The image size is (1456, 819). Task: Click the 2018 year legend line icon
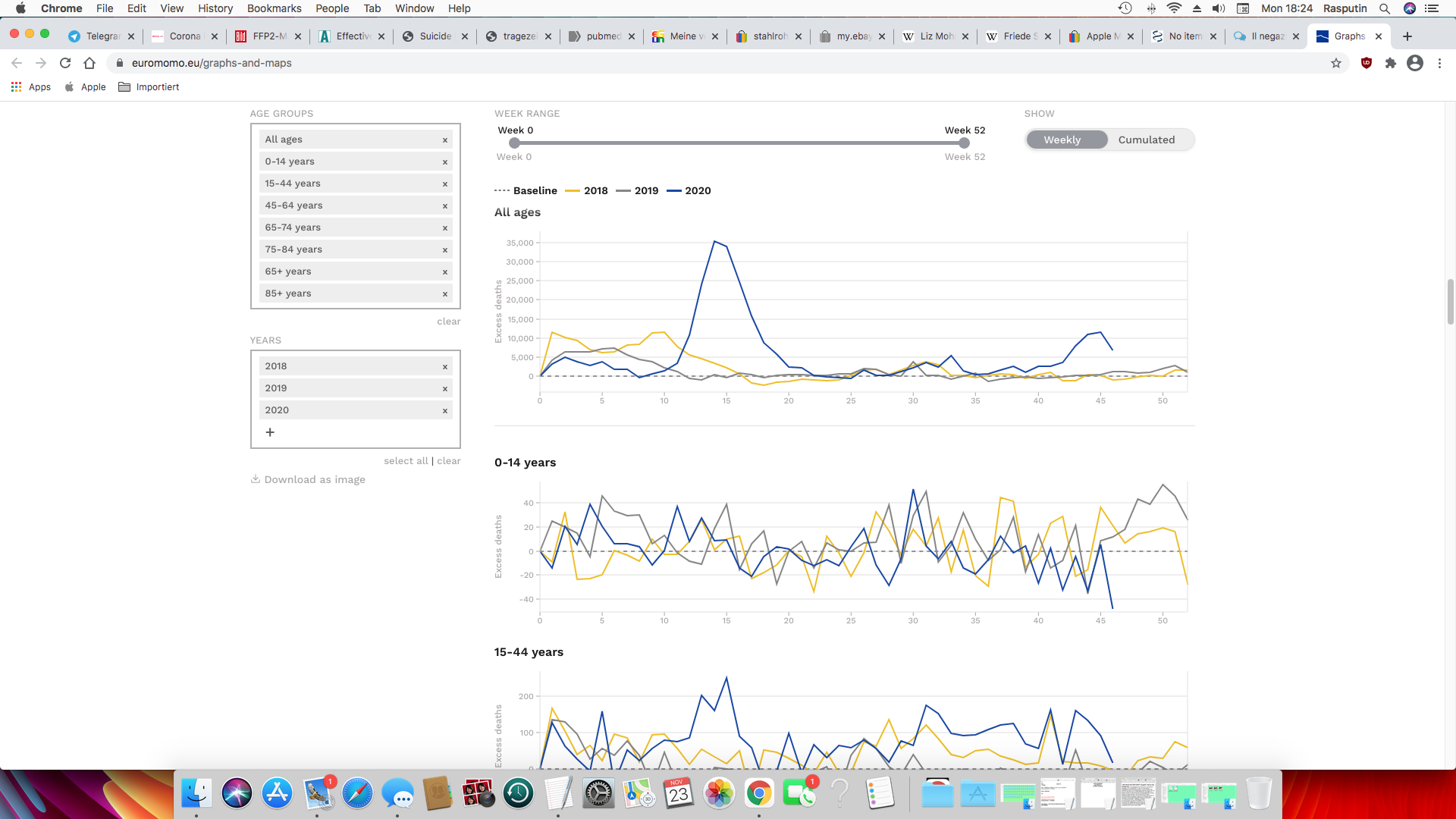click(x=571, y=190)
